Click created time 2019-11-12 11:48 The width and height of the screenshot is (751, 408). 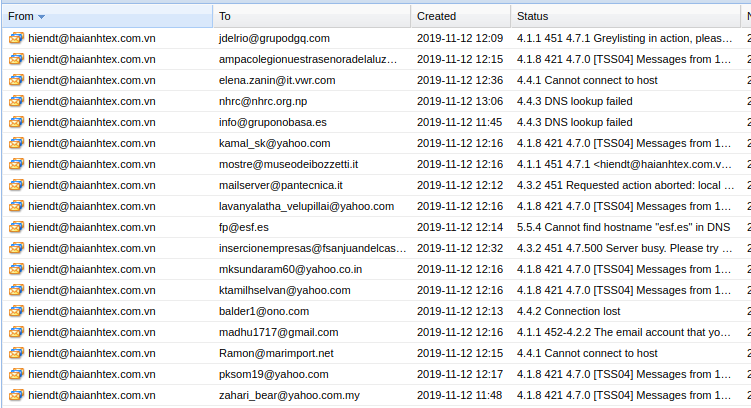click(x=460, y=395)
